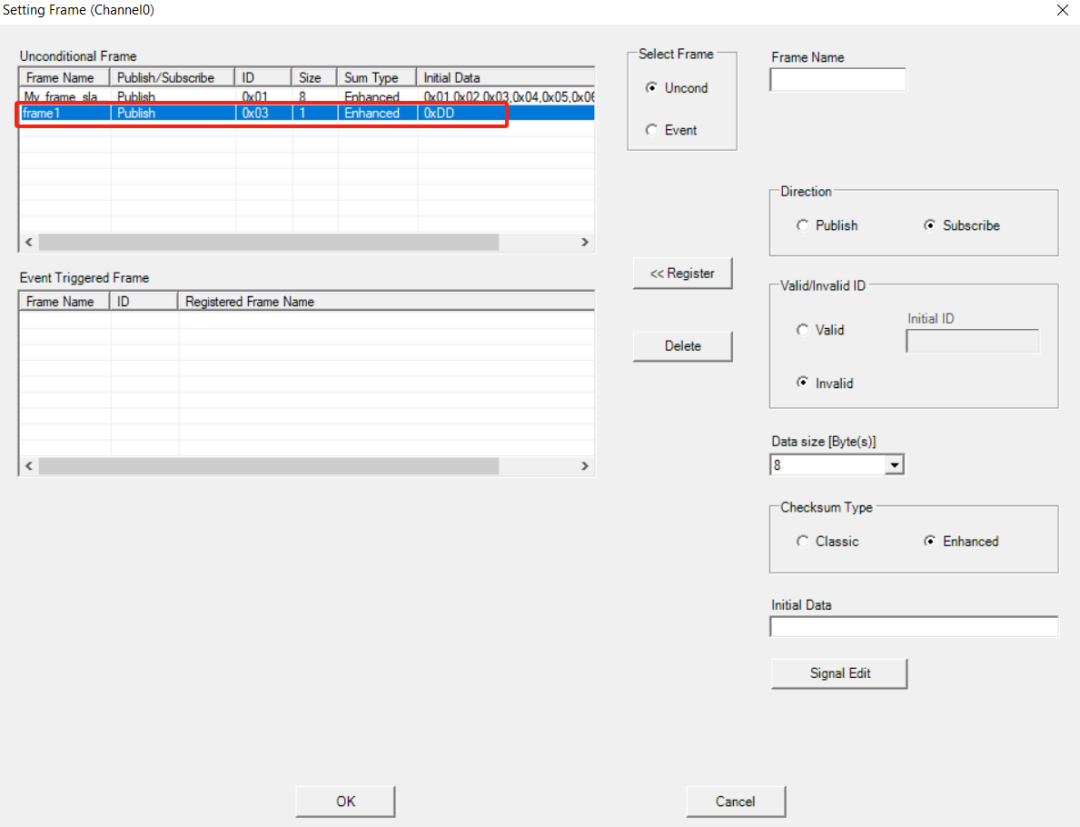Click the Initial Data text field
This screenshot has width=1080, height=827.
[913, 627]
